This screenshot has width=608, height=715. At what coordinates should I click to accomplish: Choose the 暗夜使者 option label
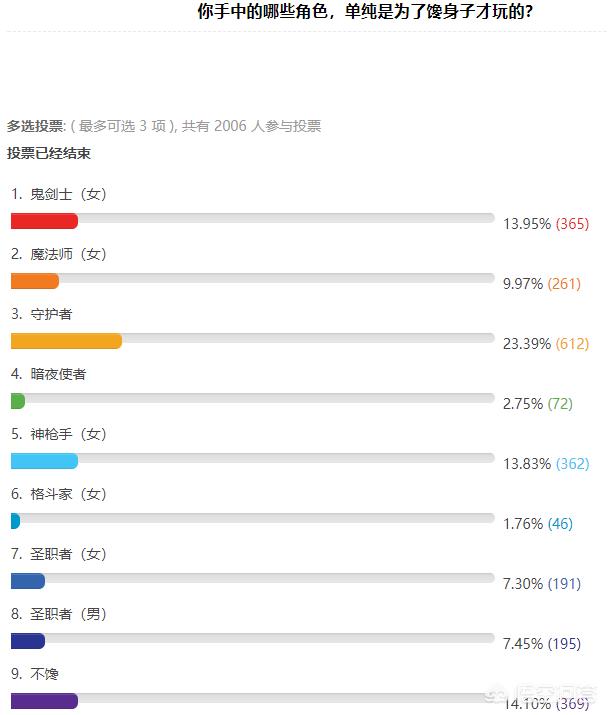[59, 374]
